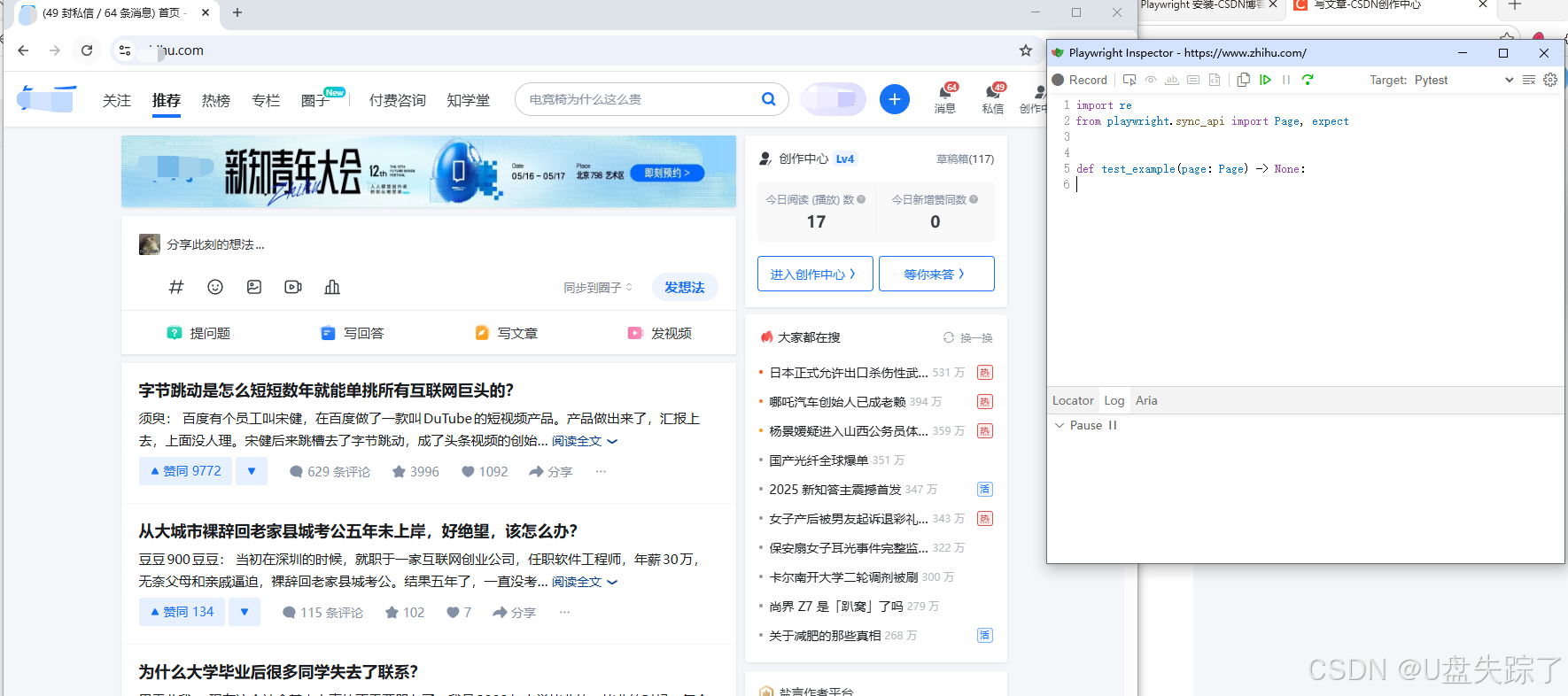The width and height of the screenshot is (1568, 696).
Task: Click the Pause icon in Inspector toolbar
Action: pyautogui.click(x=1286, y=80)
